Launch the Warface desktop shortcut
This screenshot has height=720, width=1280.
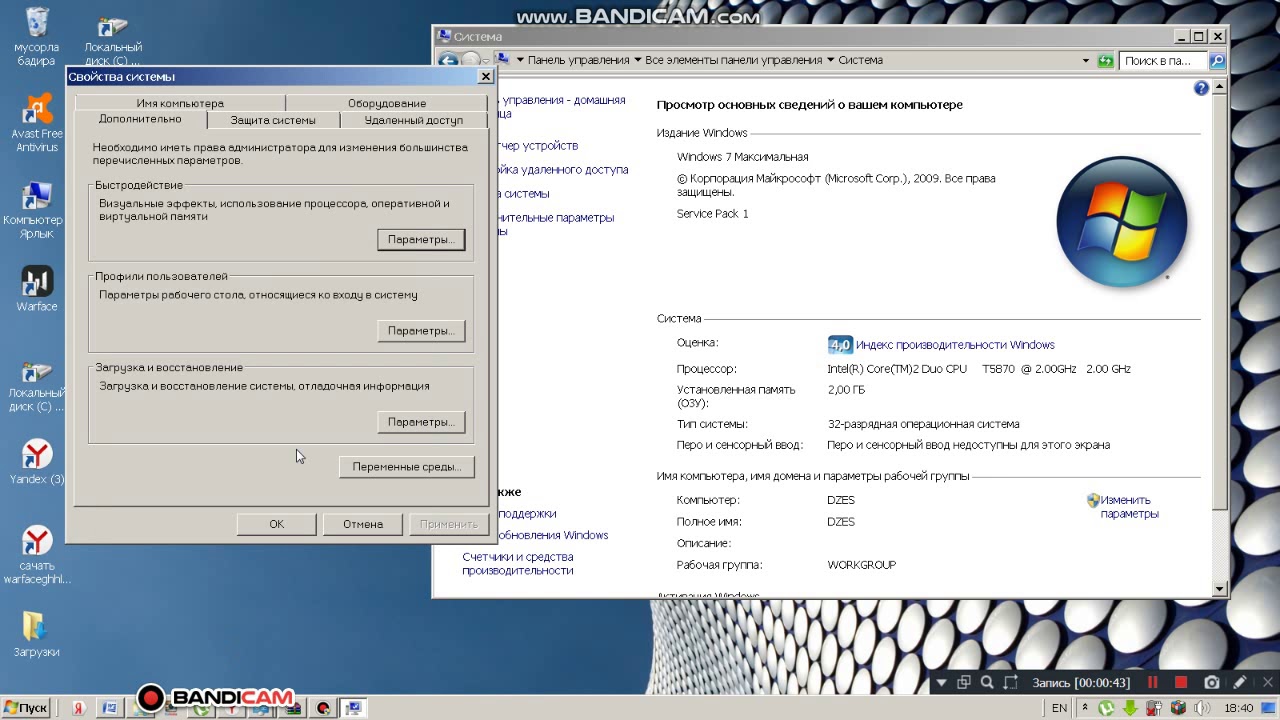[37, 289]
